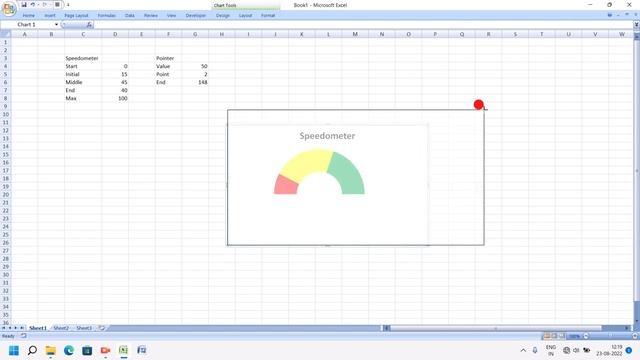
Task: Jump to the last sheet with the scroll arrow
Action: click(22, 328)
